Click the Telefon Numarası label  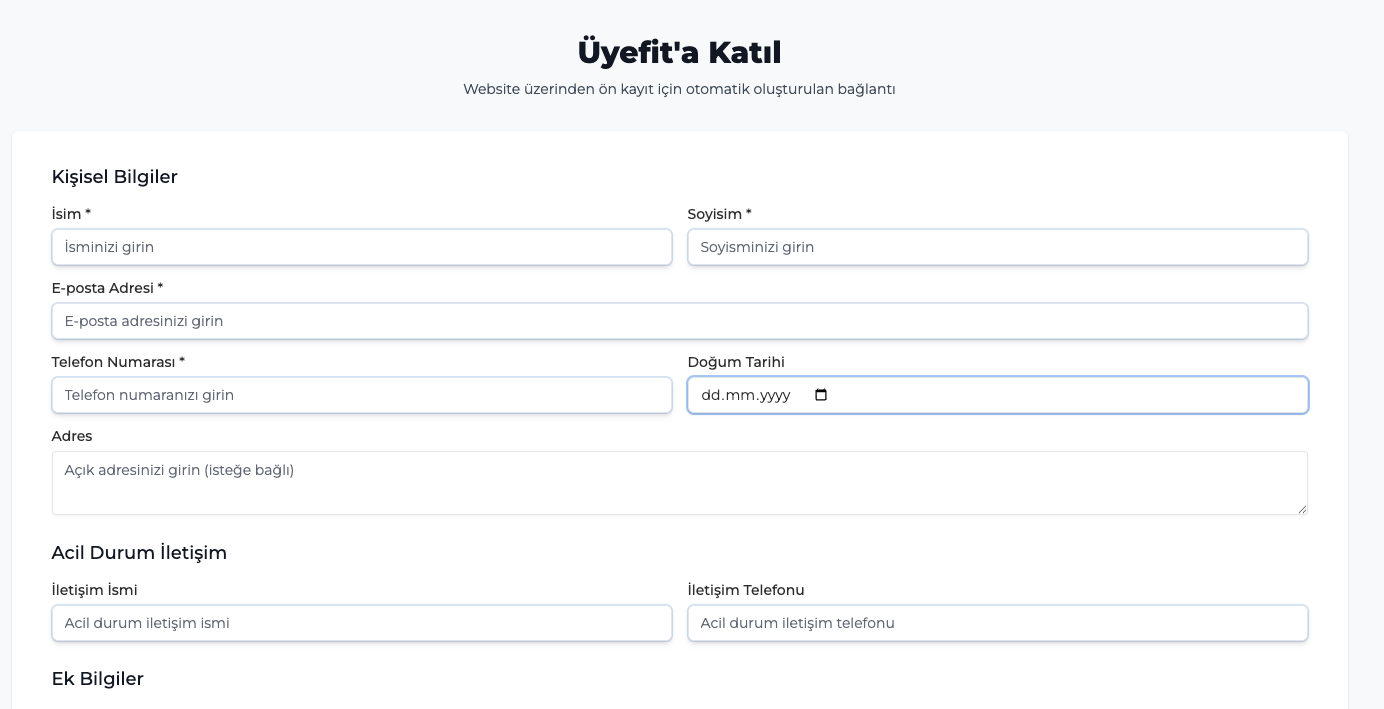coord(116,362)
